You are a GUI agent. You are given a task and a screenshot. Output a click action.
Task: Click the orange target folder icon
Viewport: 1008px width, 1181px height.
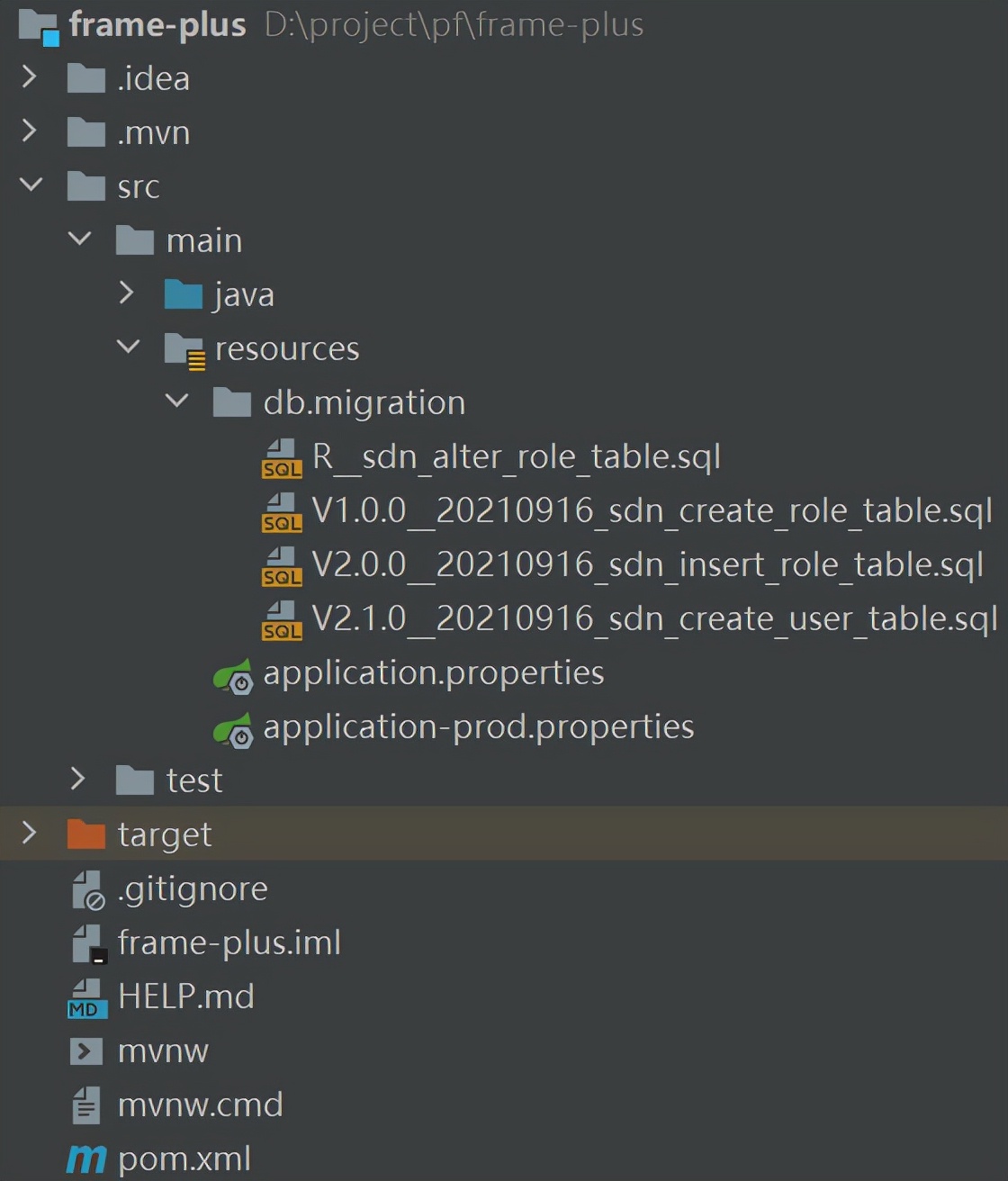[86, 835]
